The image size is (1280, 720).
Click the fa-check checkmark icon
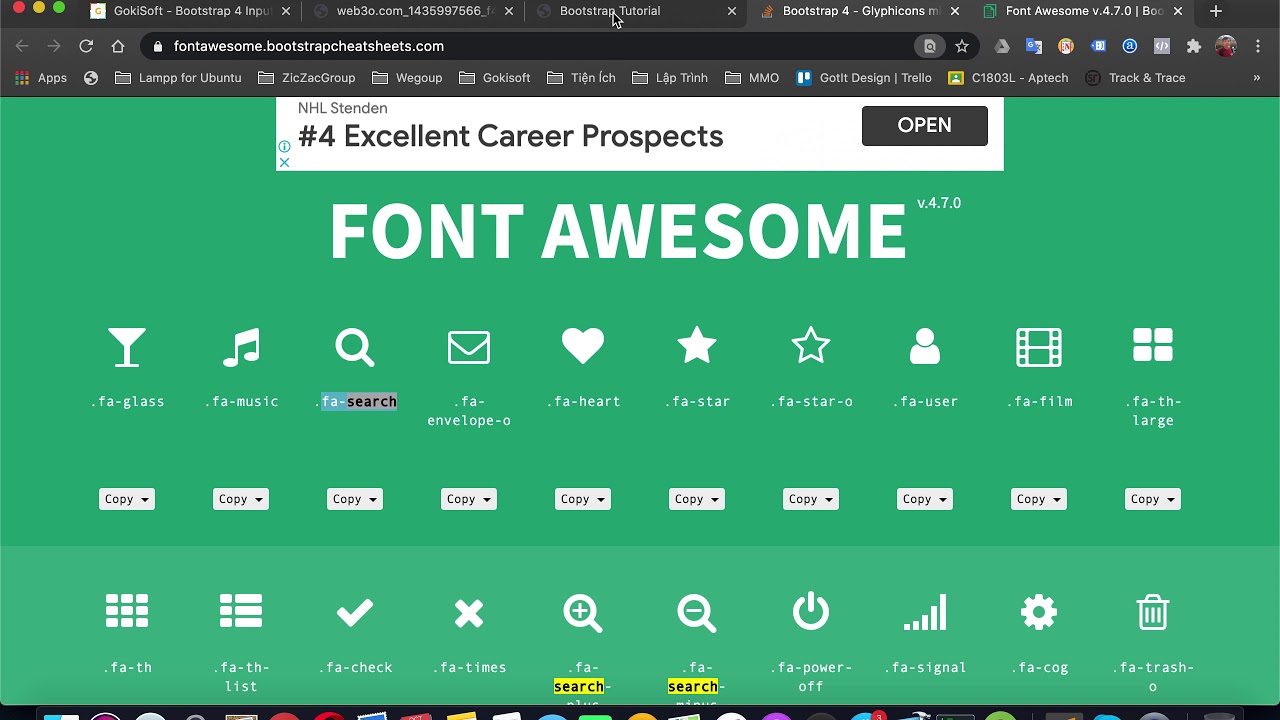coord(355,612)
